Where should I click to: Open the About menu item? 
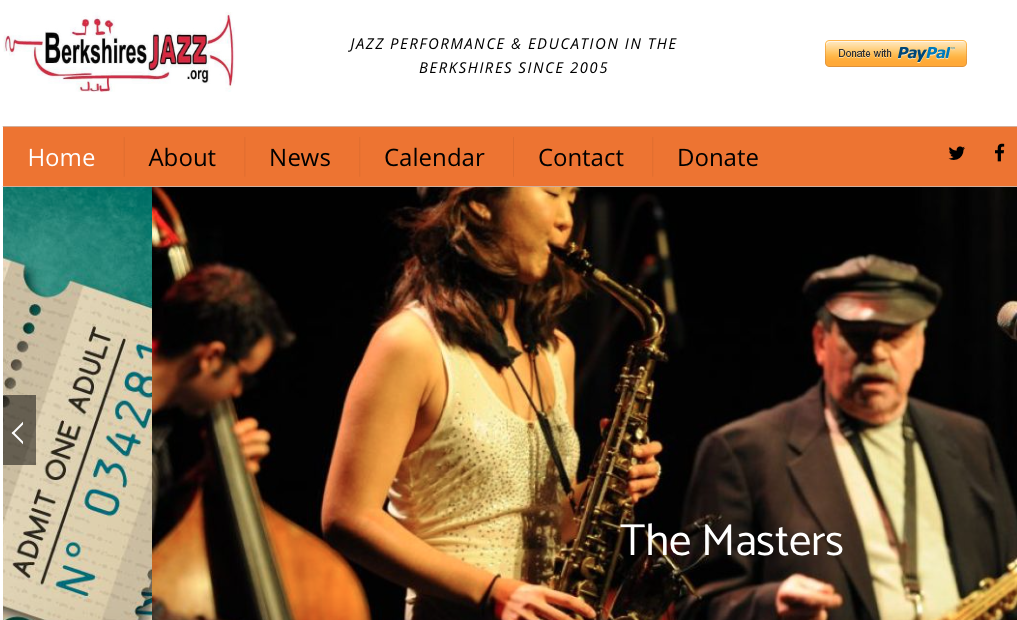pos(182,158)
